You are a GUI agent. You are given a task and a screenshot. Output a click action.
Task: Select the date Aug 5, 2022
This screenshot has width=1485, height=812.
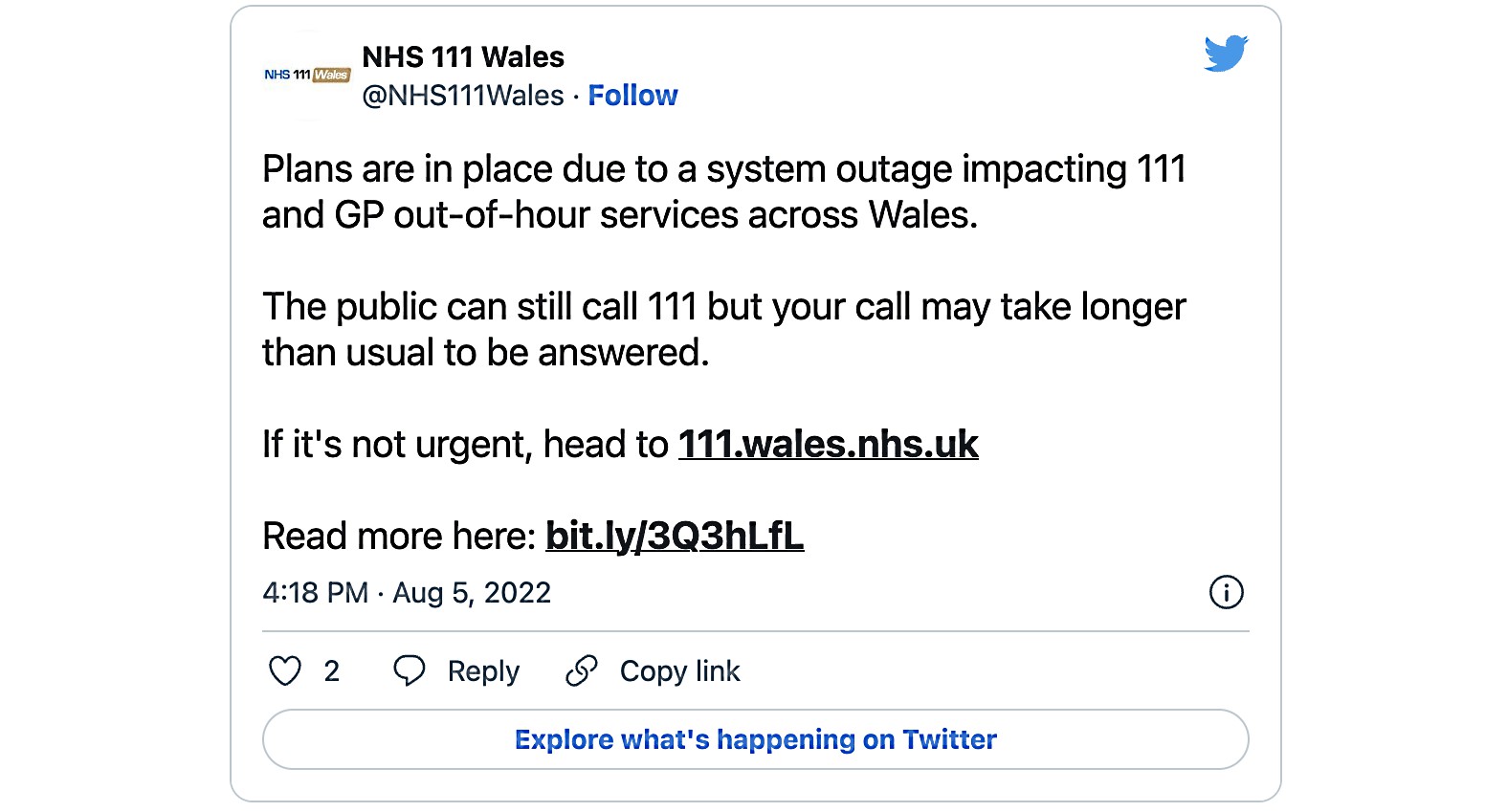471,593
